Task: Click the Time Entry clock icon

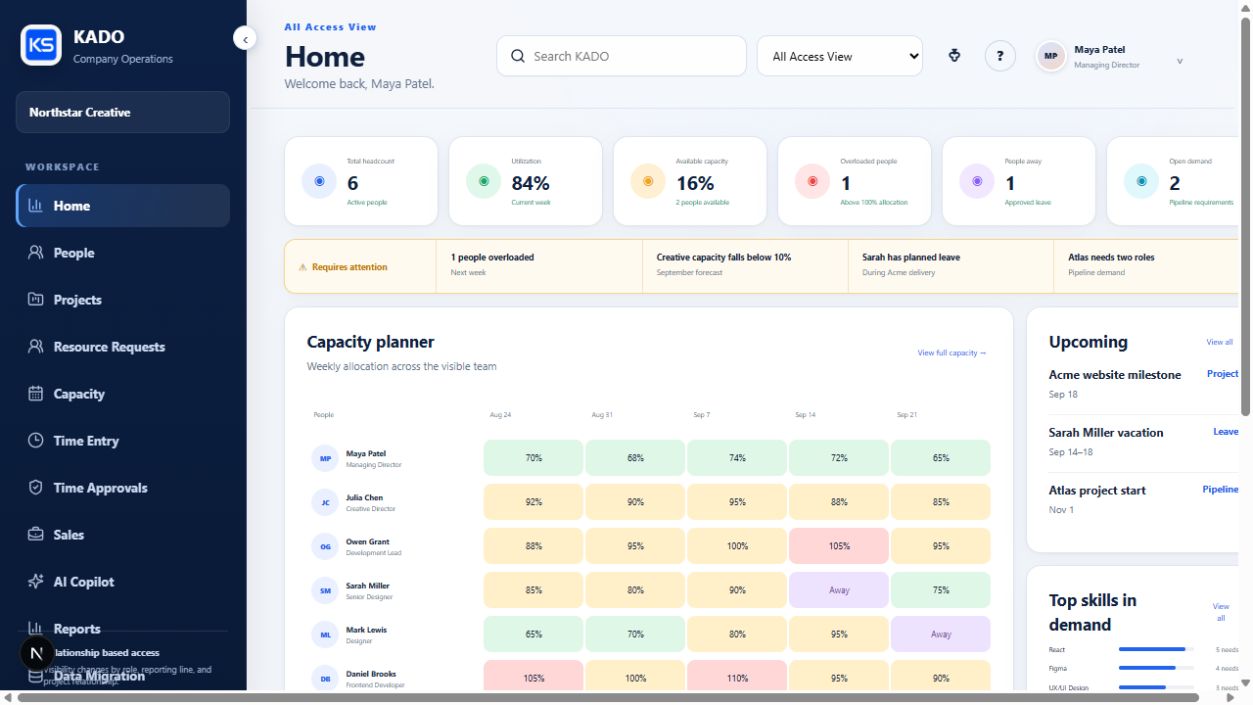Action: click(36, 440)
